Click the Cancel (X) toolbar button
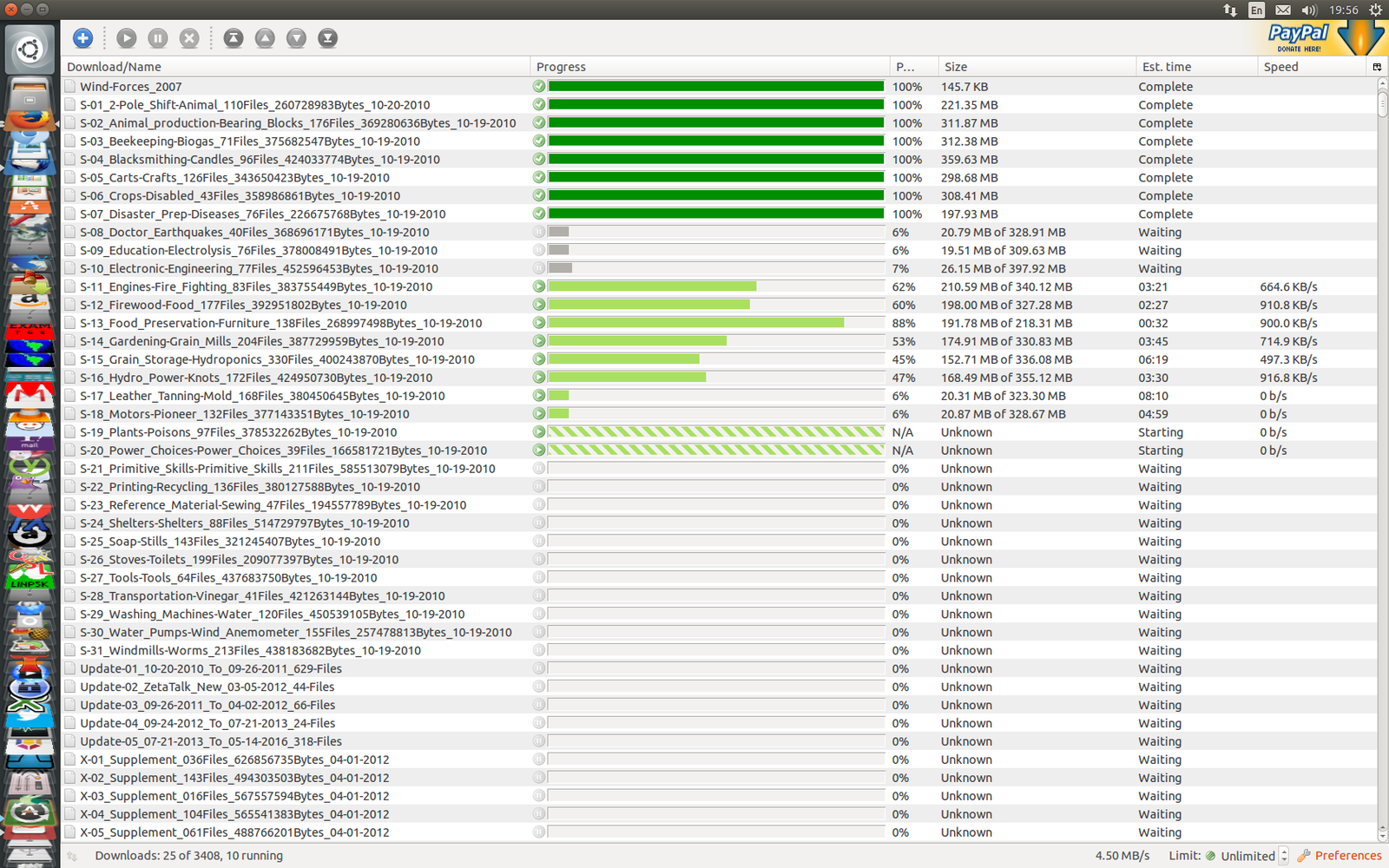The height and width of the screenshot is (868, 1389). tap(189, 38)
